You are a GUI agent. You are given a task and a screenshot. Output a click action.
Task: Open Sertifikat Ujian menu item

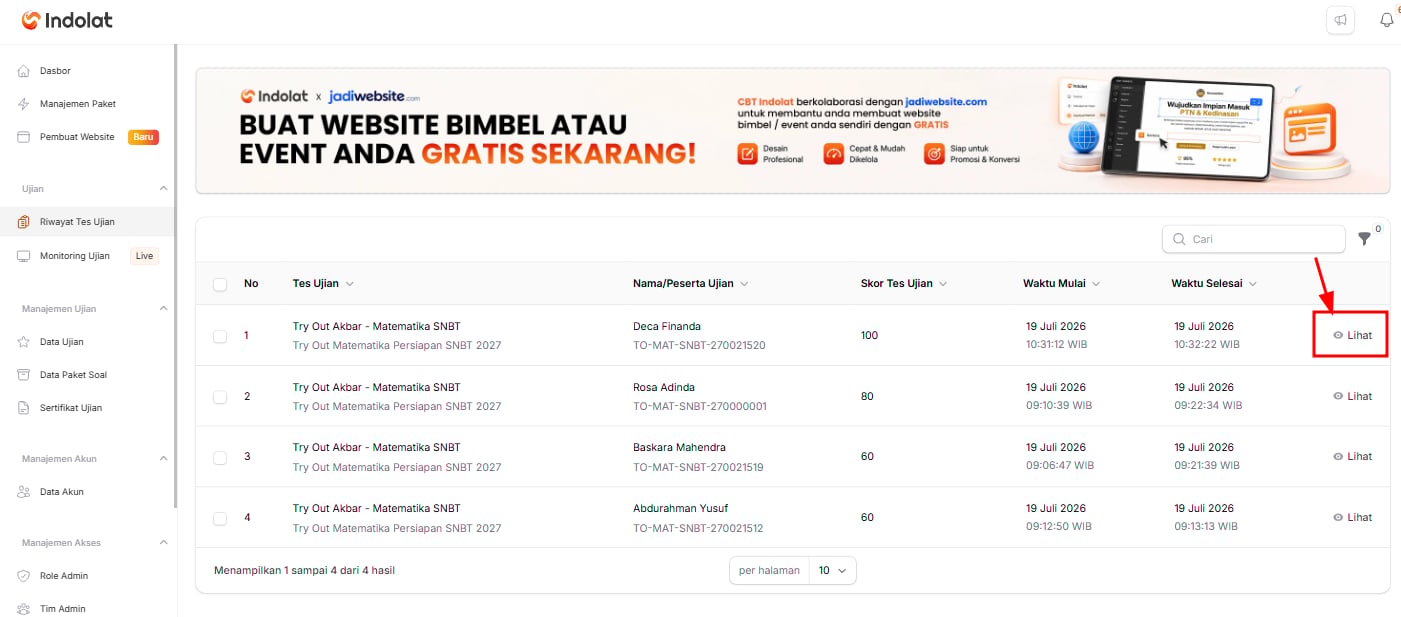(71, 408)
